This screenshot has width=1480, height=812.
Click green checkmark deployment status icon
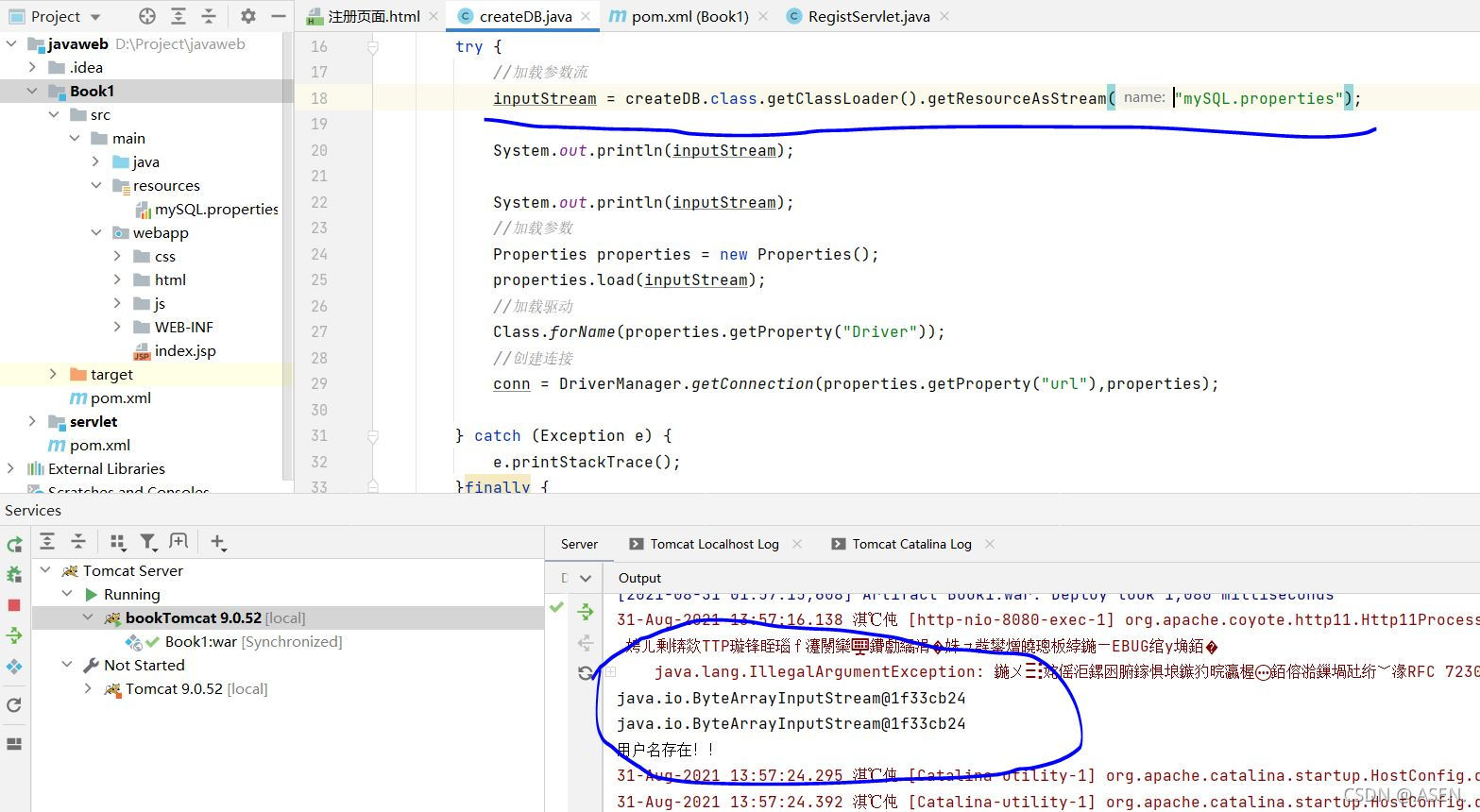pyautogui.click(x=556, y=607)
